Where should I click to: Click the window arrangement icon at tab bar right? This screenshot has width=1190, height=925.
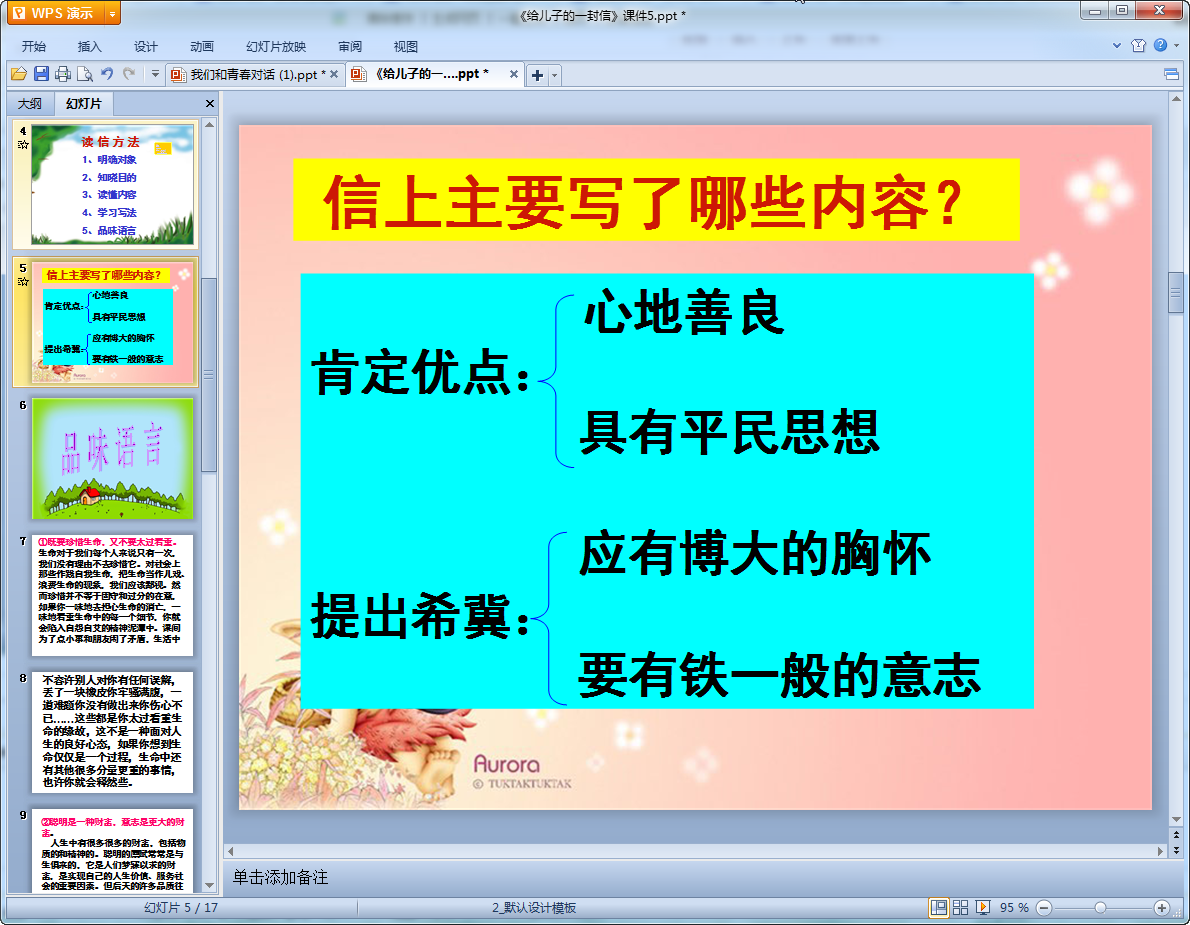coord(1171,74)
